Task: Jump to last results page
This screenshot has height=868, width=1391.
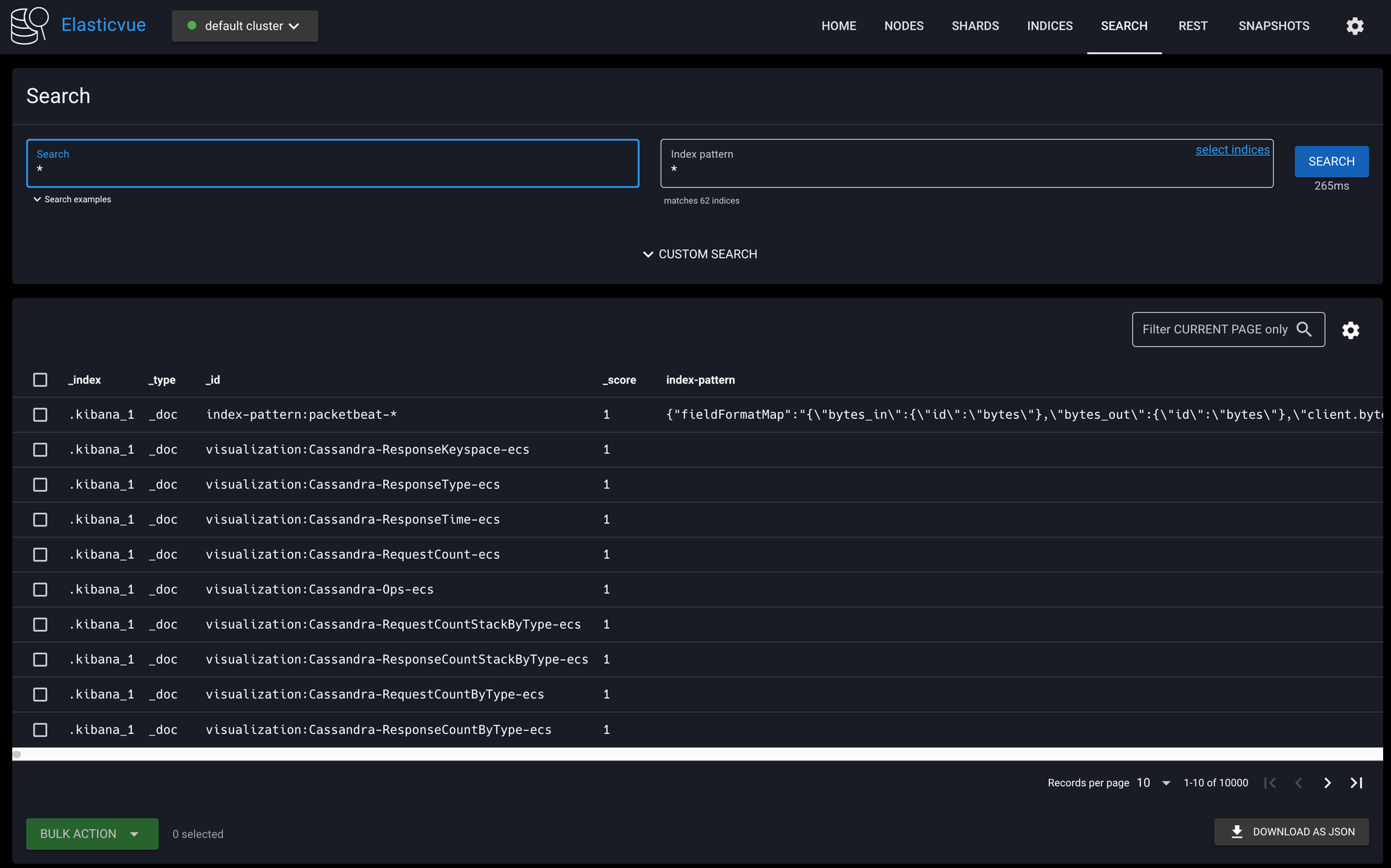Action: [1356, 783]
